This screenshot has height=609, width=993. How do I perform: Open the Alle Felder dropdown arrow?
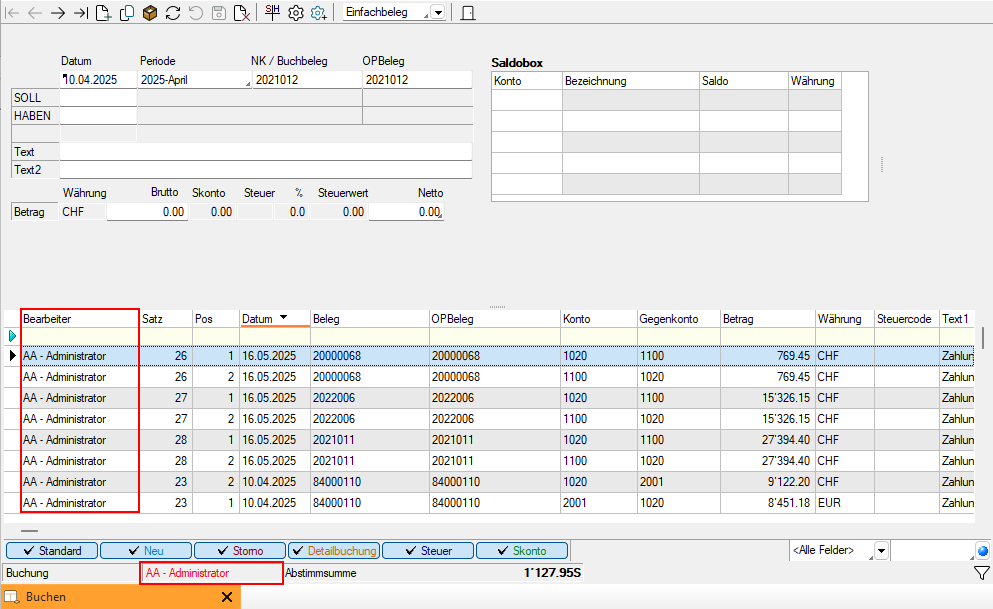[x=881, y=551]
